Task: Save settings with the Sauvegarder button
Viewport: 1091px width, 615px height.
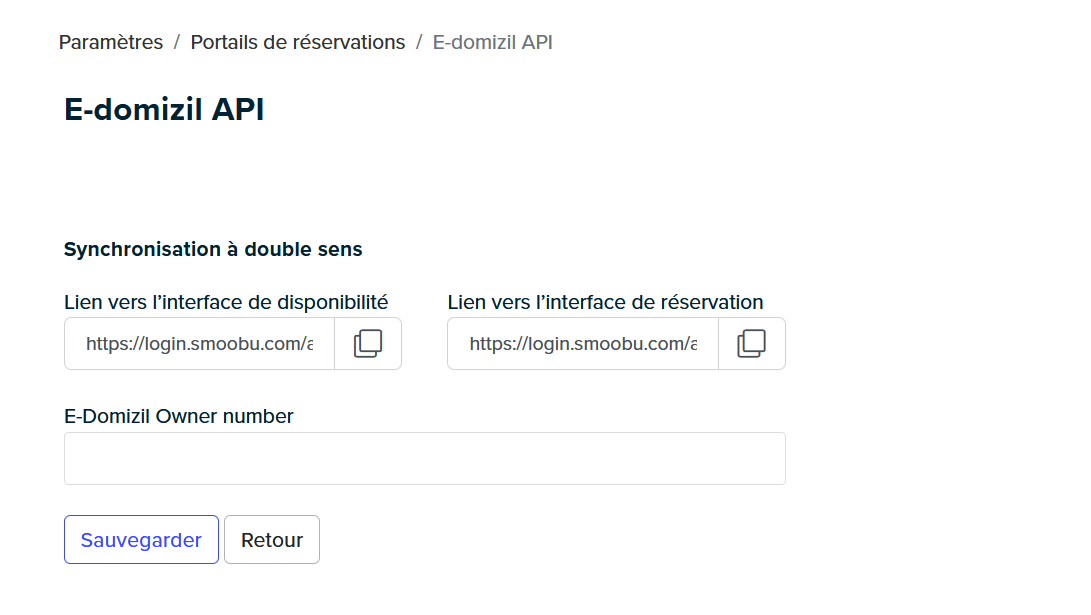Action: point(141,540)
